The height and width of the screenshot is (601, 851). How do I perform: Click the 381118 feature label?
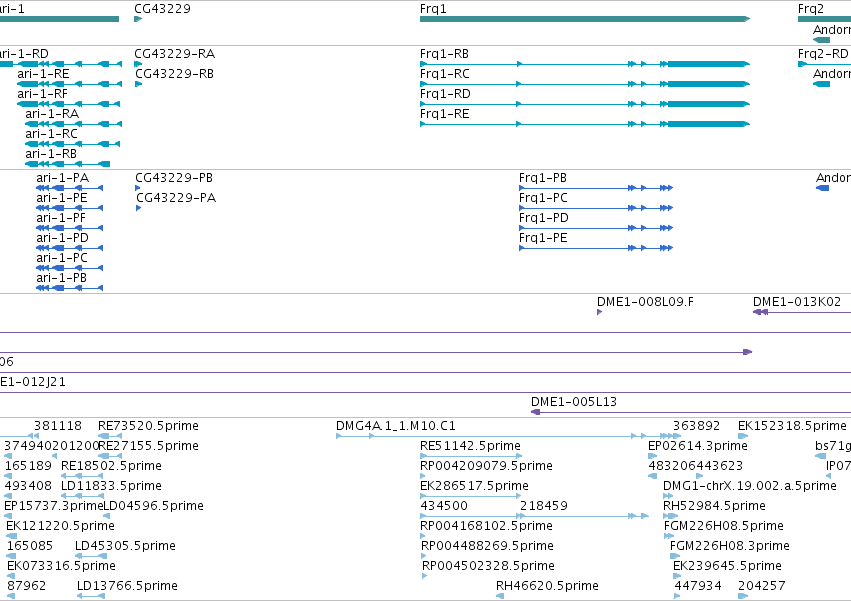click(x=58, y=426)
